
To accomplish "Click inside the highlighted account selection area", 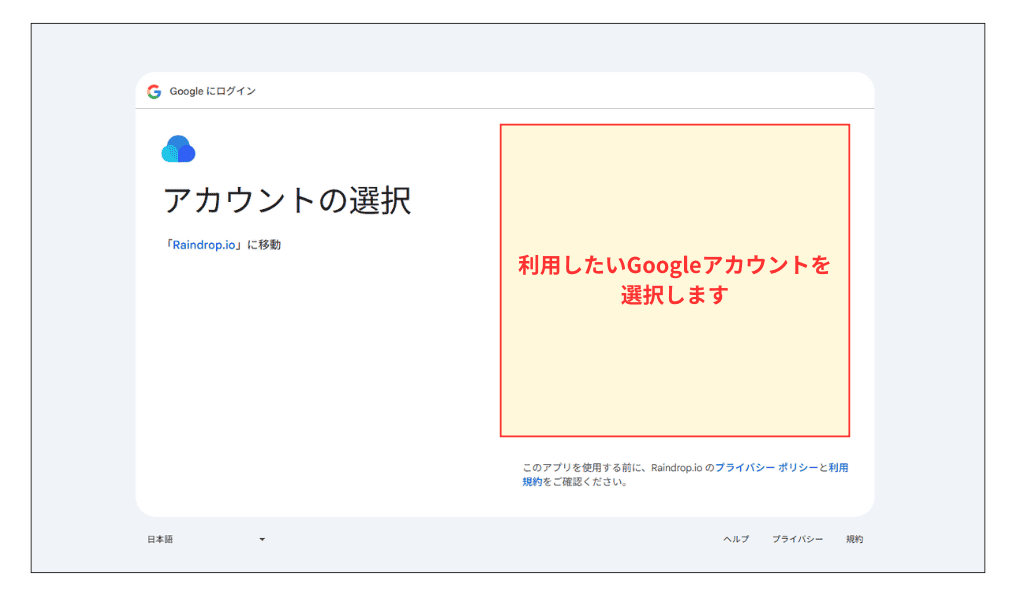I will pos(674,278).
